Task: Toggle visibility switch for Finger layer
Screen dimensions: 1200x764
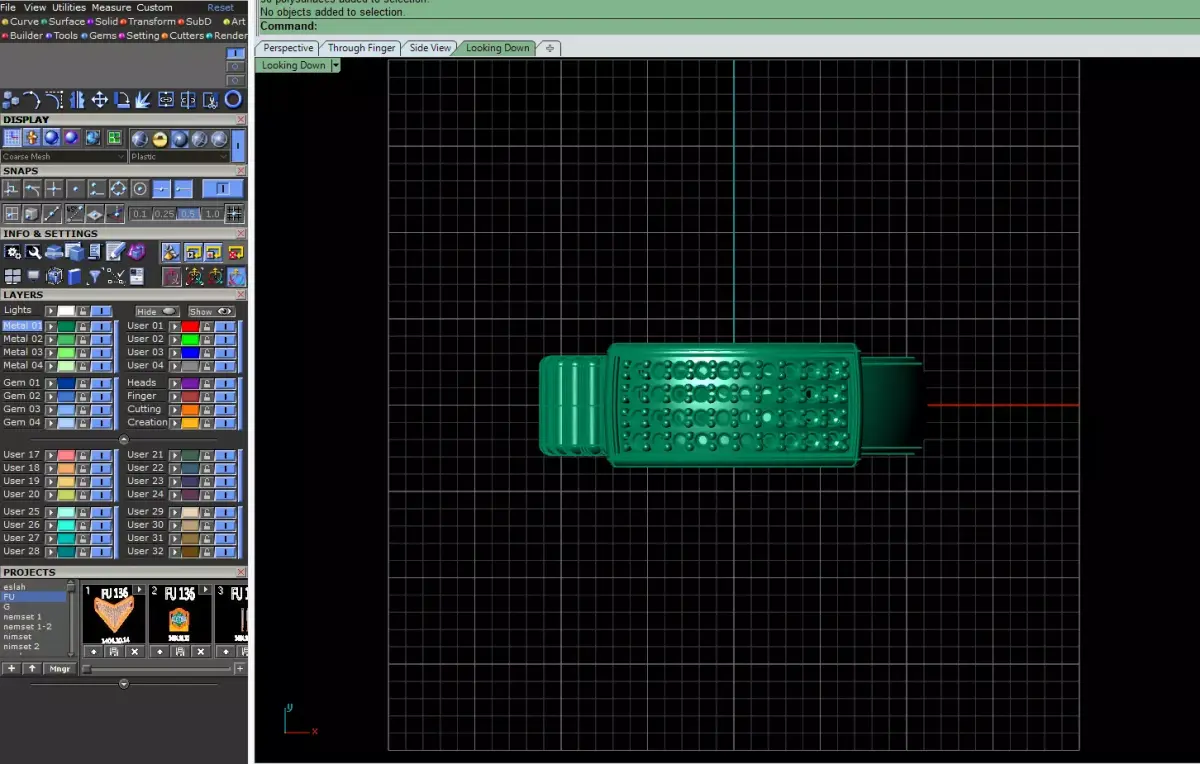Action: (225, 396)
